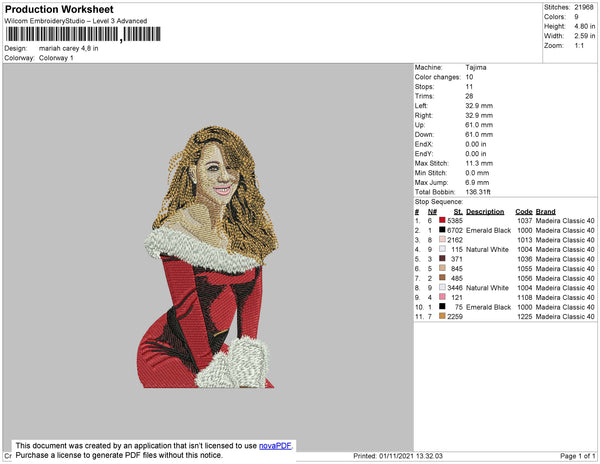Click the Down value 61.0 mm
Screen dimensions: 600x464
479,134
